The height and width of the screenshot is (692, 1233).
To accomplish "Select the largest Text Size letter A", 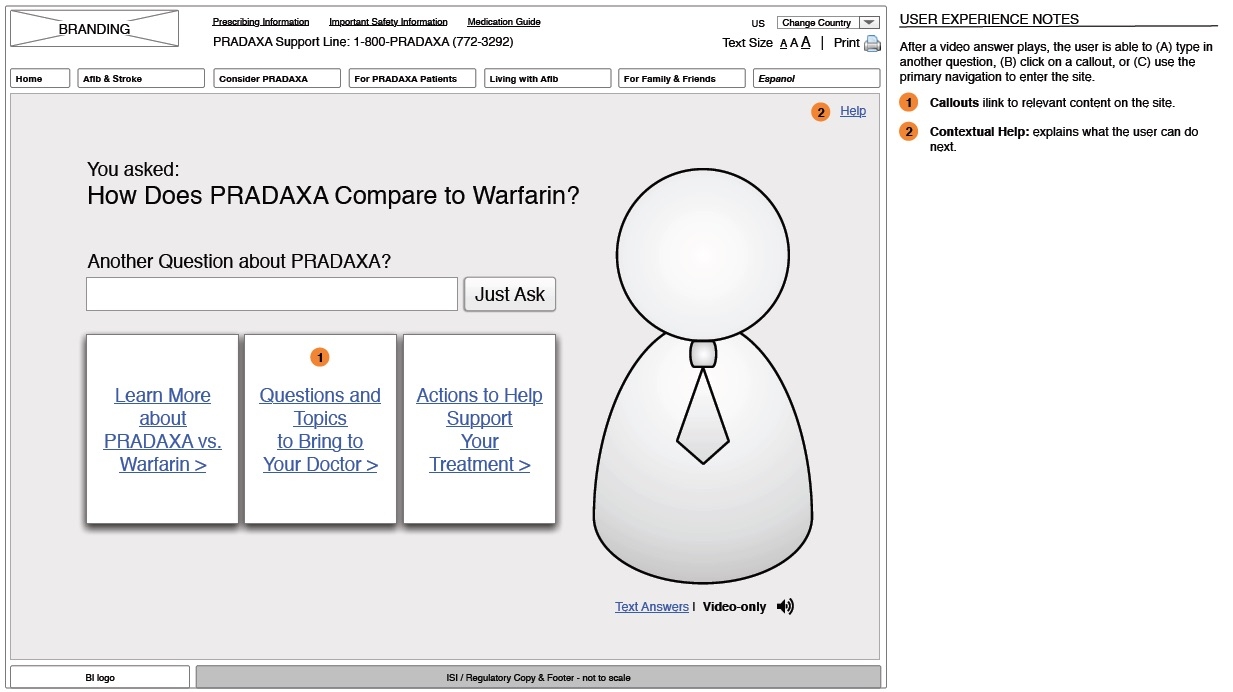I will click(x=806, y=43).
